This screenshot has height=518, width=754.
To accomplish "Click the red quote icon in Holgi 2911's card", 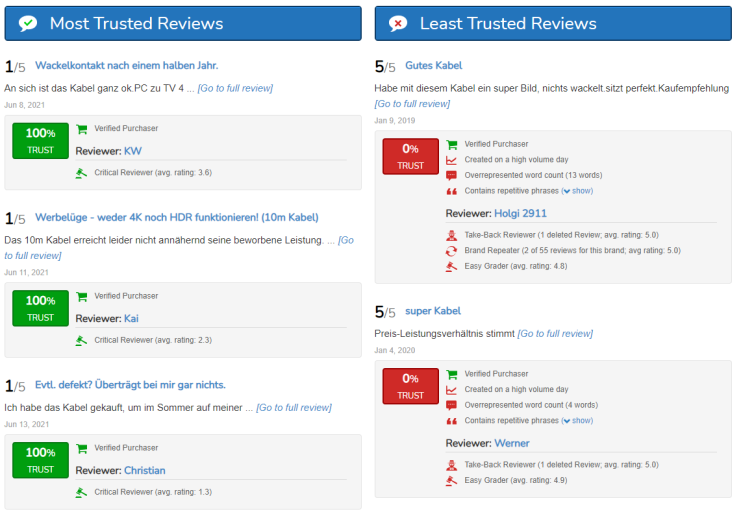I will click(x=451, y=191).
